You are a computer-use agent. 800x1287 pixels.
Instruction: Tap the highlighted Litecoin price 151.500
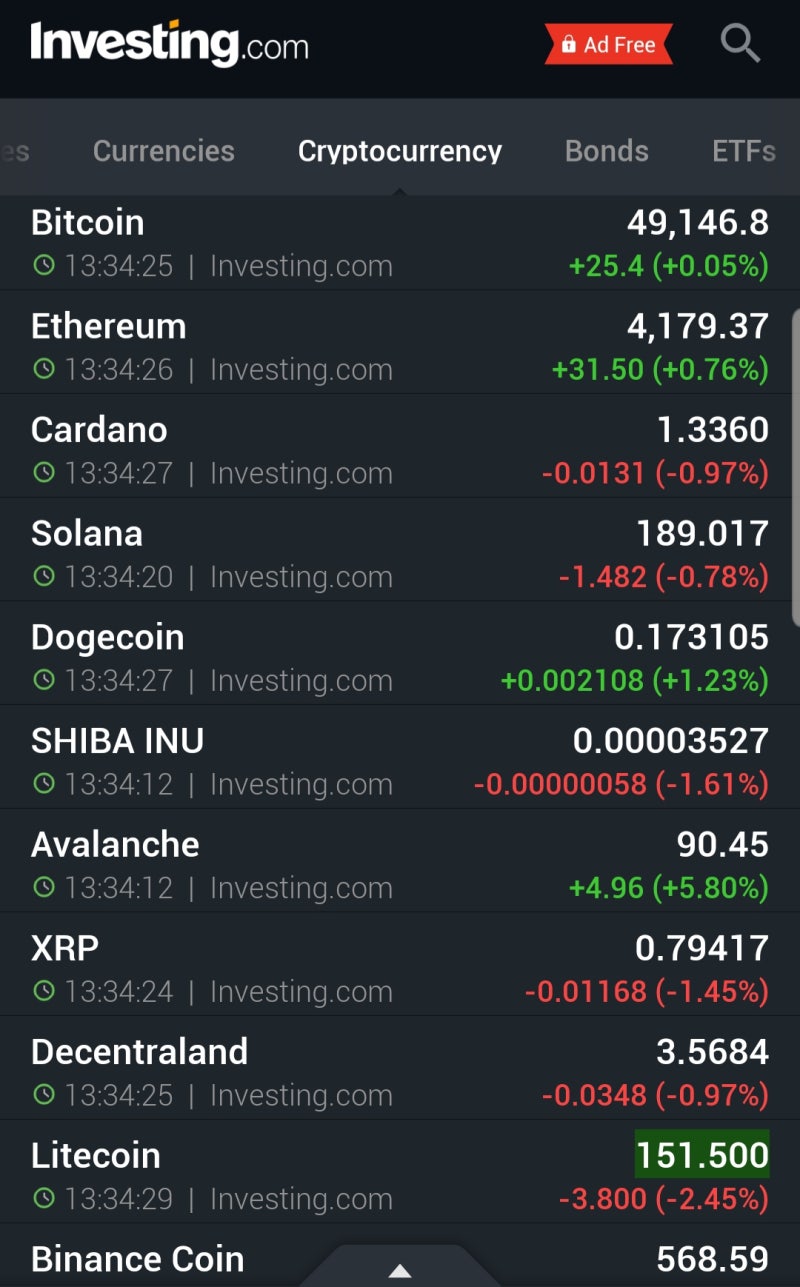pyautogui.click(x=702, y=1155)
